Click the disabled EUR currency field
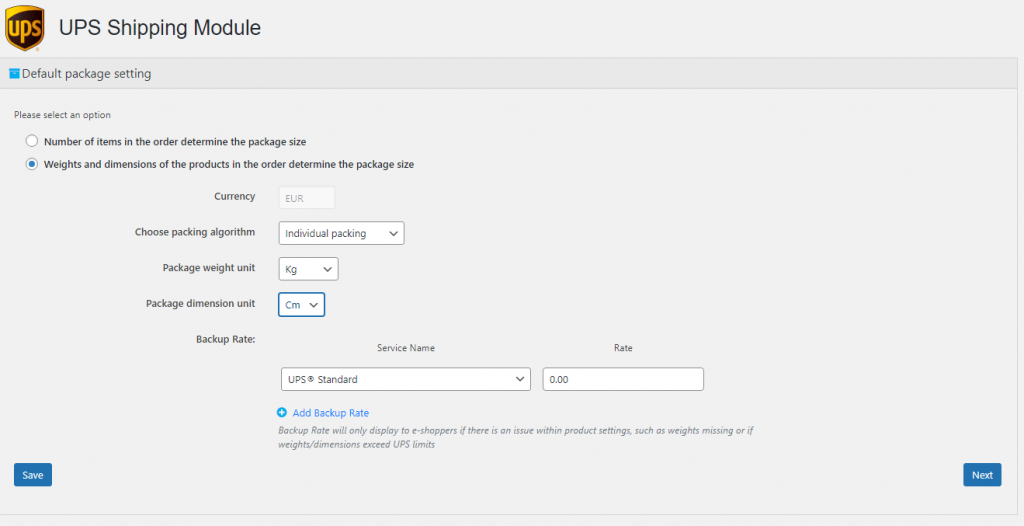Image resolution: width=1024 pixels, height=526 pixels. (x=307, y=198)
